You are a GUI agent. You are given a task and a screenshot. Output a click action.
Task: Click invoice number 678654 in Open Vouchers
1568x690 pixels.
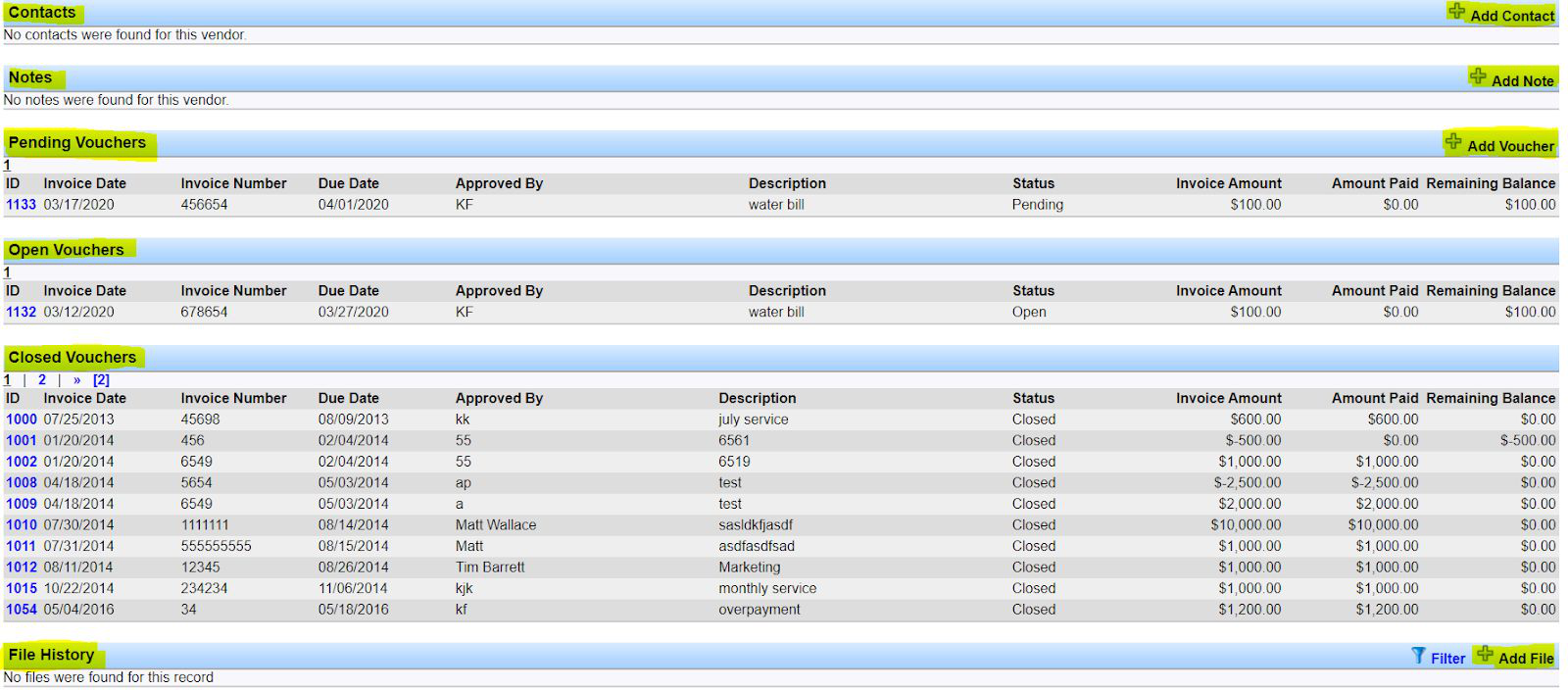click(x=204, y=312)
